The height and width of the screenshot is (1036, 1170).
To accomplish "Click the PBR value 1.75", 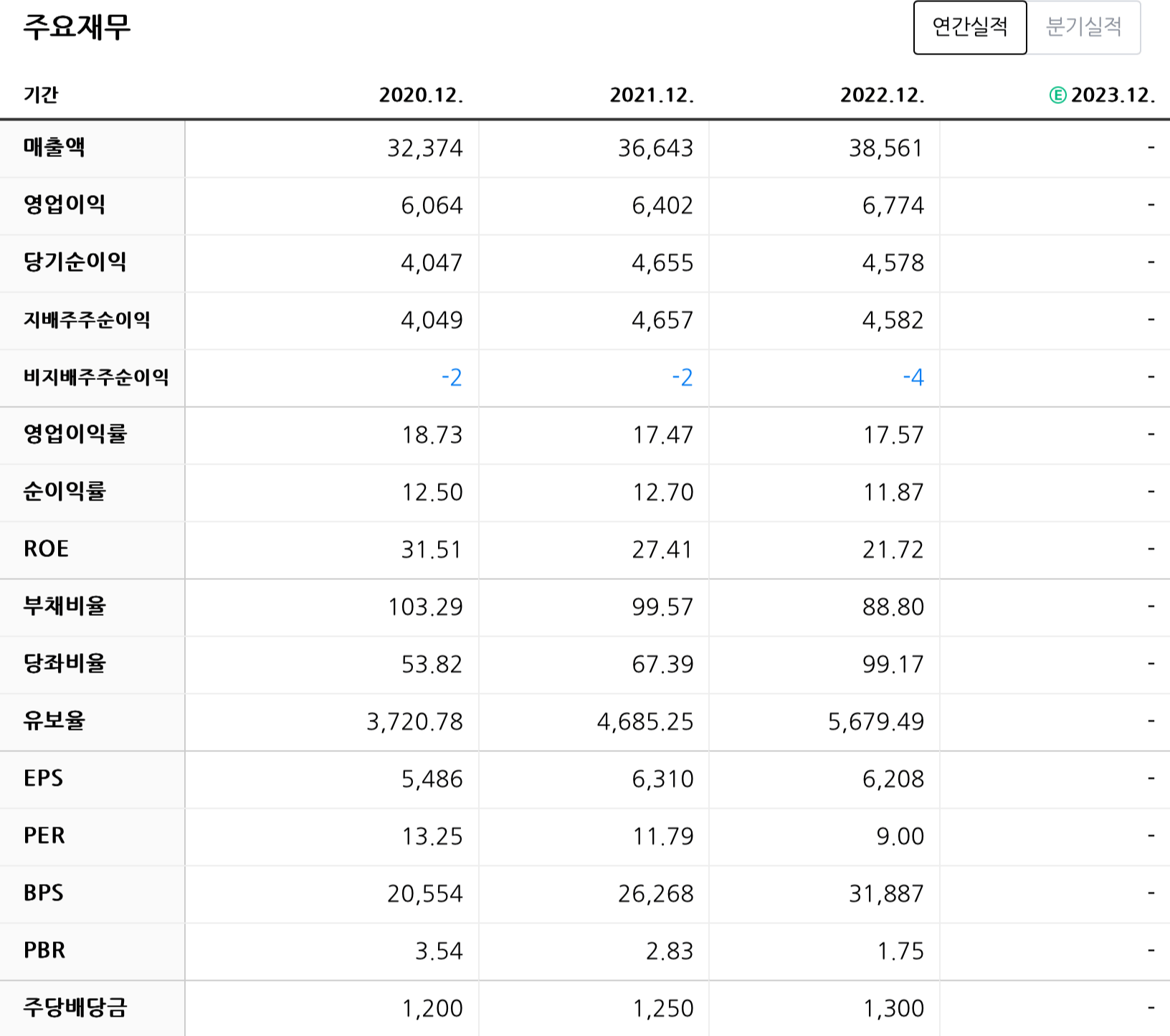I will [901, 951].
